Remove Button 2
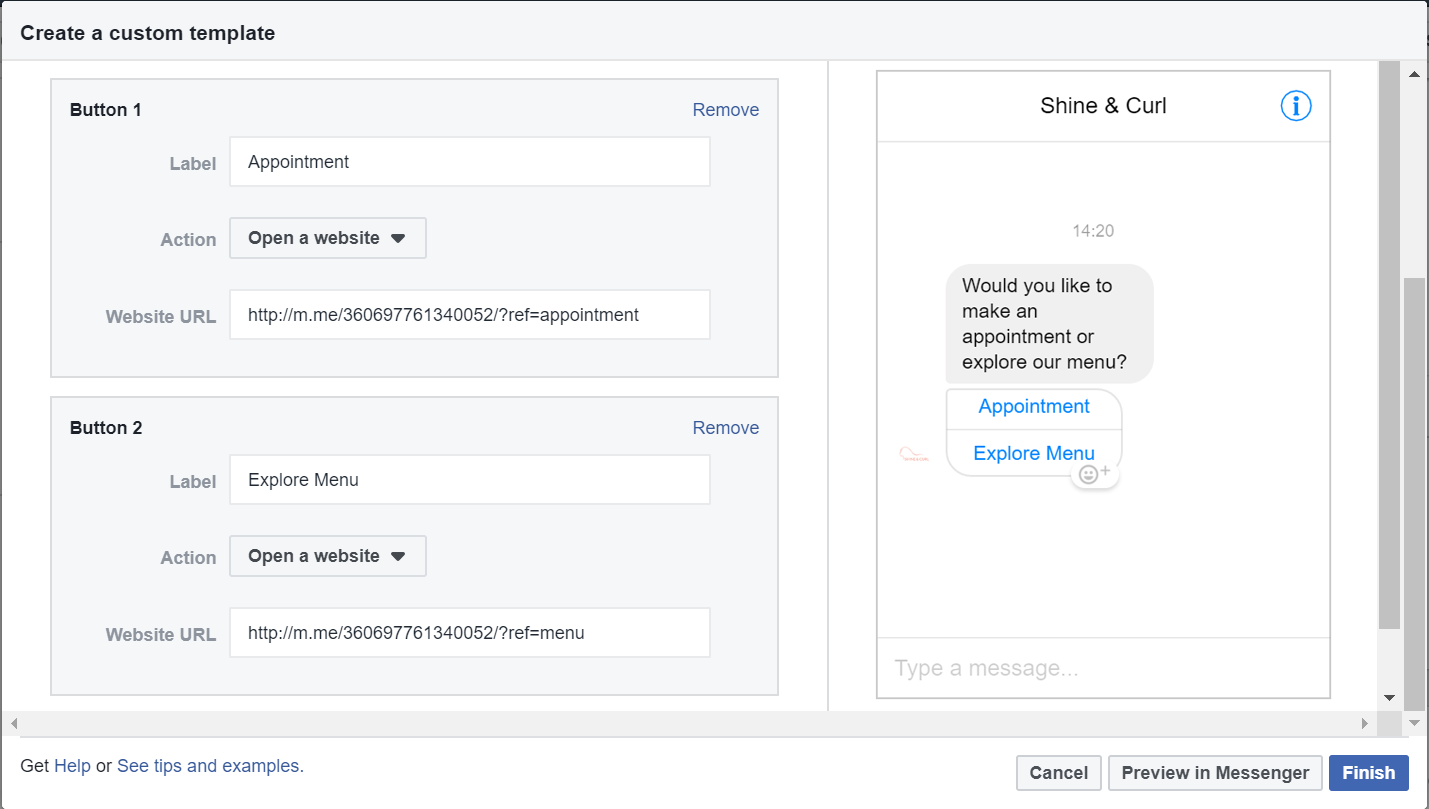Viewport: 1429px width, 809px height. click(x=725, y=428)
